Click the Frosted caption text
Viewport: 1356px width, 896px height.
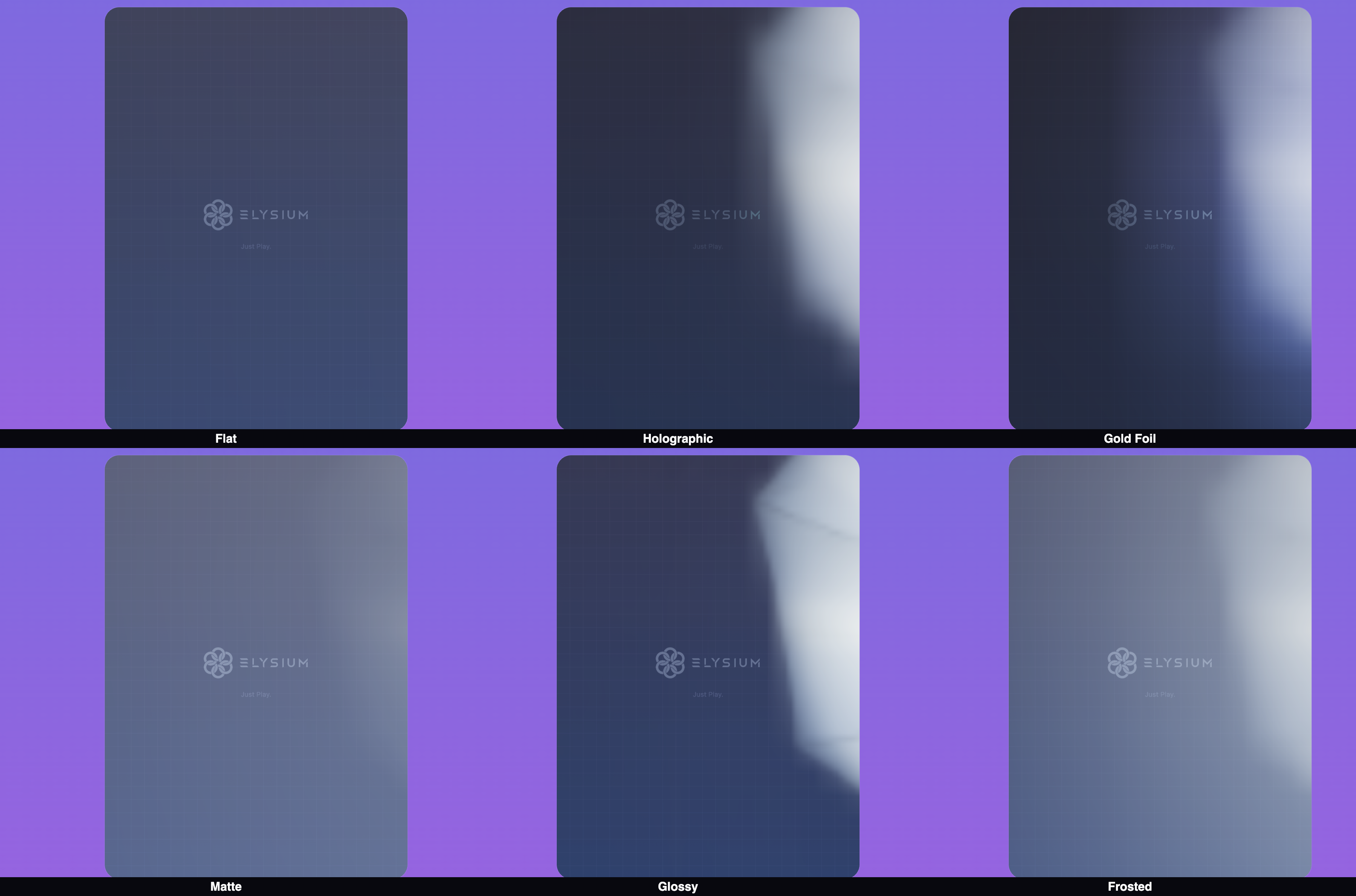pyautogui.click(x=1130, y=886)
